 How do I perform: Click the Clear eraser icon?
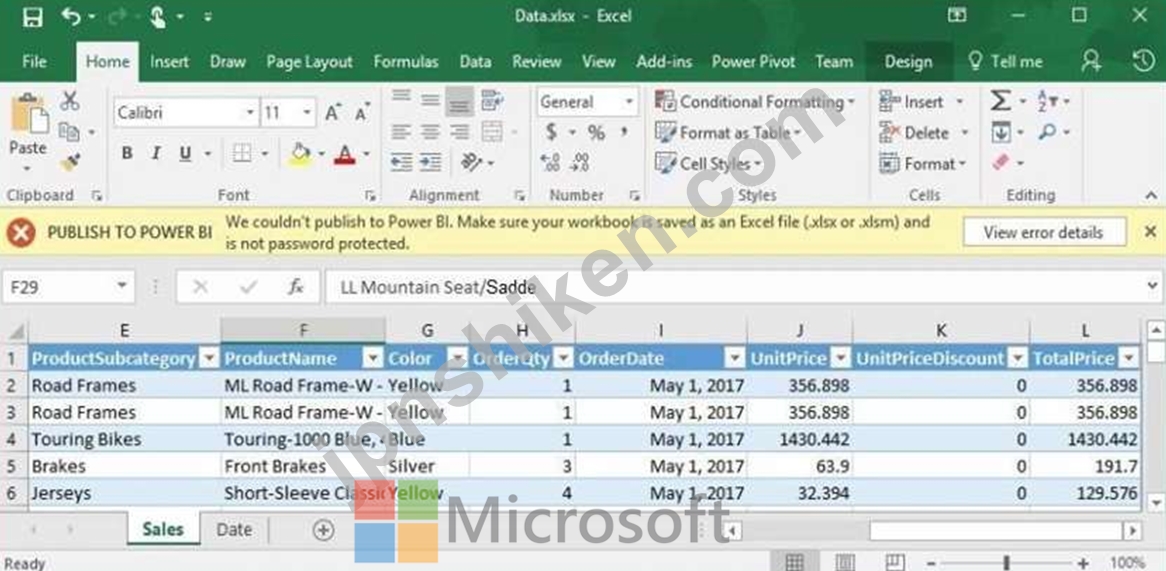click(x=1001, y=162)
